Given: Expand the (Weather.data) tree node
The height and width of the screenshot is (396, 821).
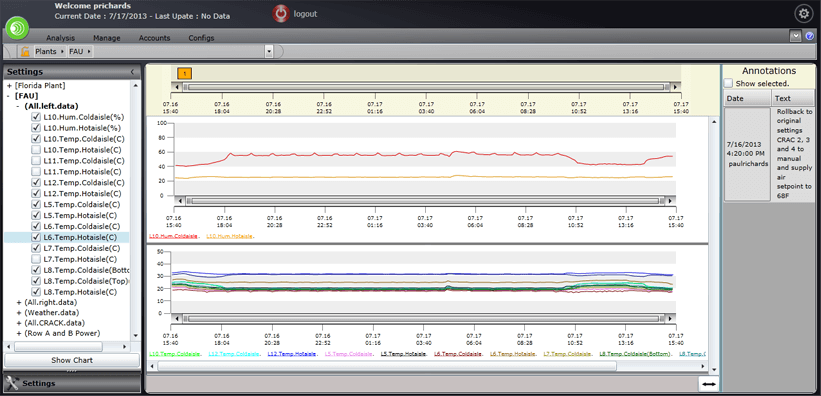Looking at the screenshot, I should [x=19, y=313].
